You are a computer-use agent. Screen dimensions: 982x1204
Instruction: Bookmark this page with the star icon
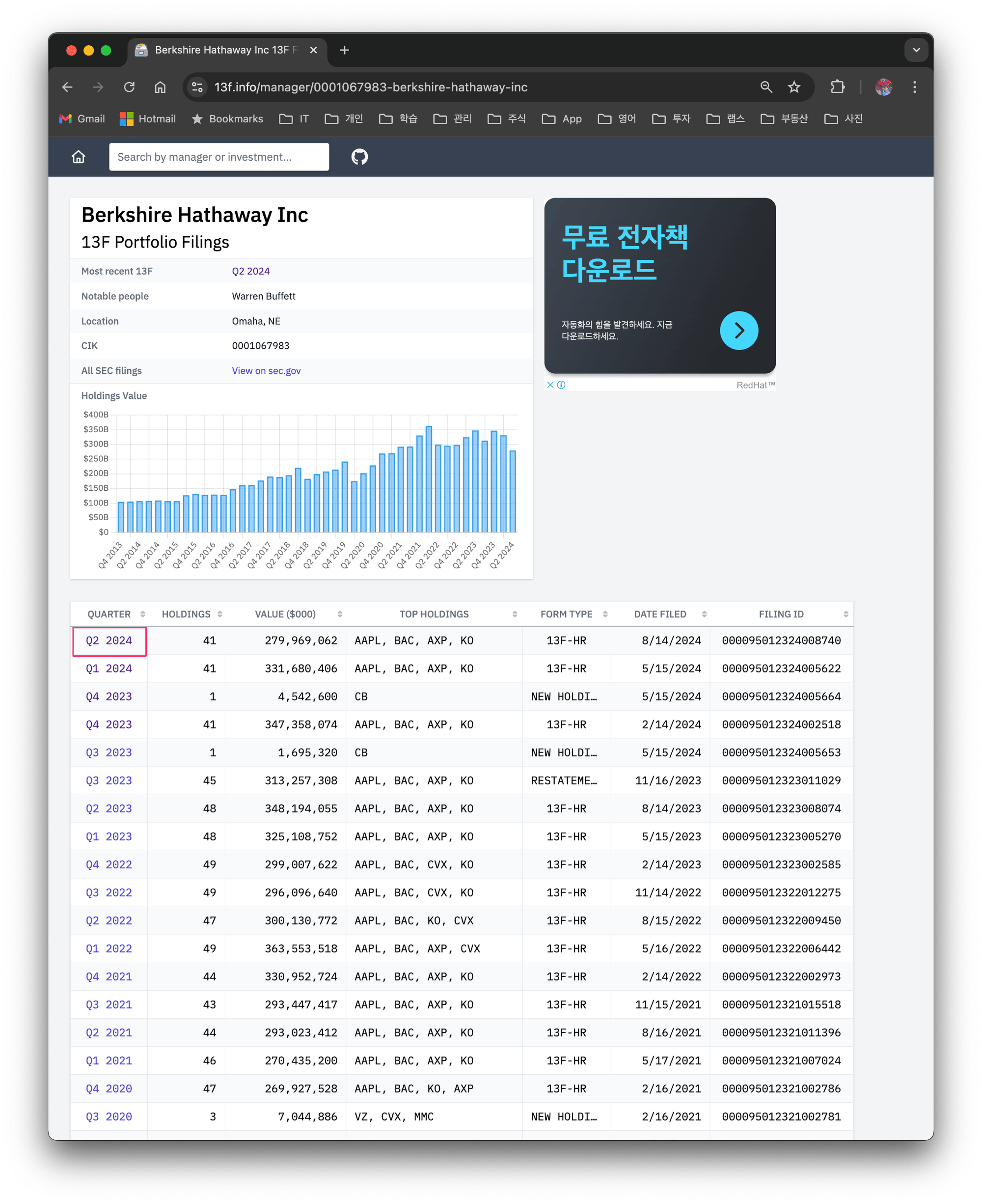(794, 87)
